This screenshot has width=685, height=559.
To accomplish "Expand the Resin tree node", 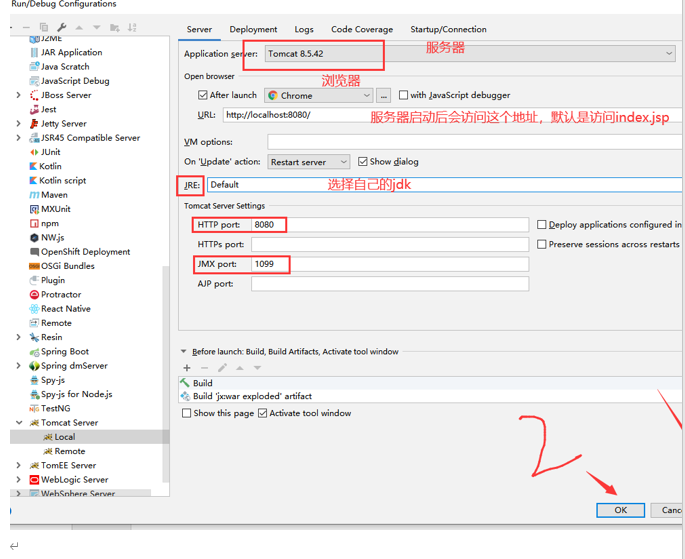I will click(x=18, y=337).
